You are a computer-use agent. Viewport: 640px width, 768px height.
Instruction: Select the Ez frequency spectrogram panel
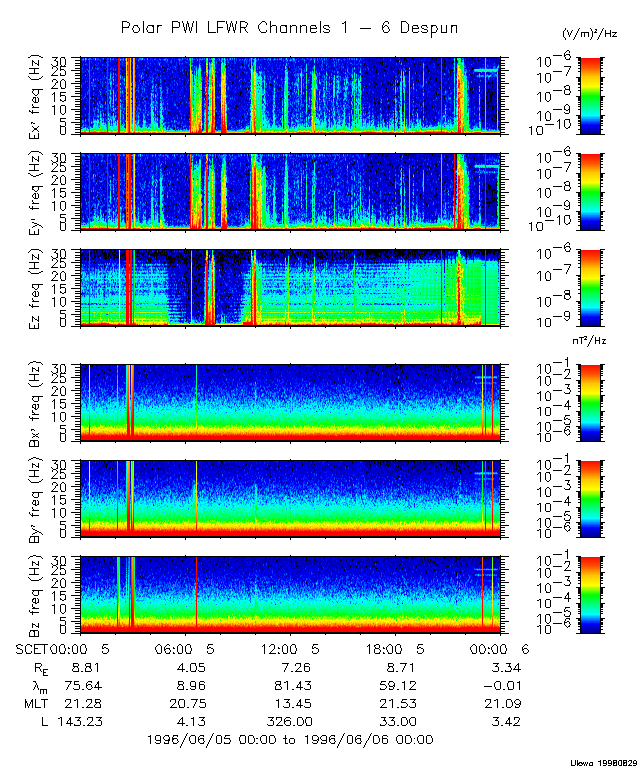(x=290, y=287)
